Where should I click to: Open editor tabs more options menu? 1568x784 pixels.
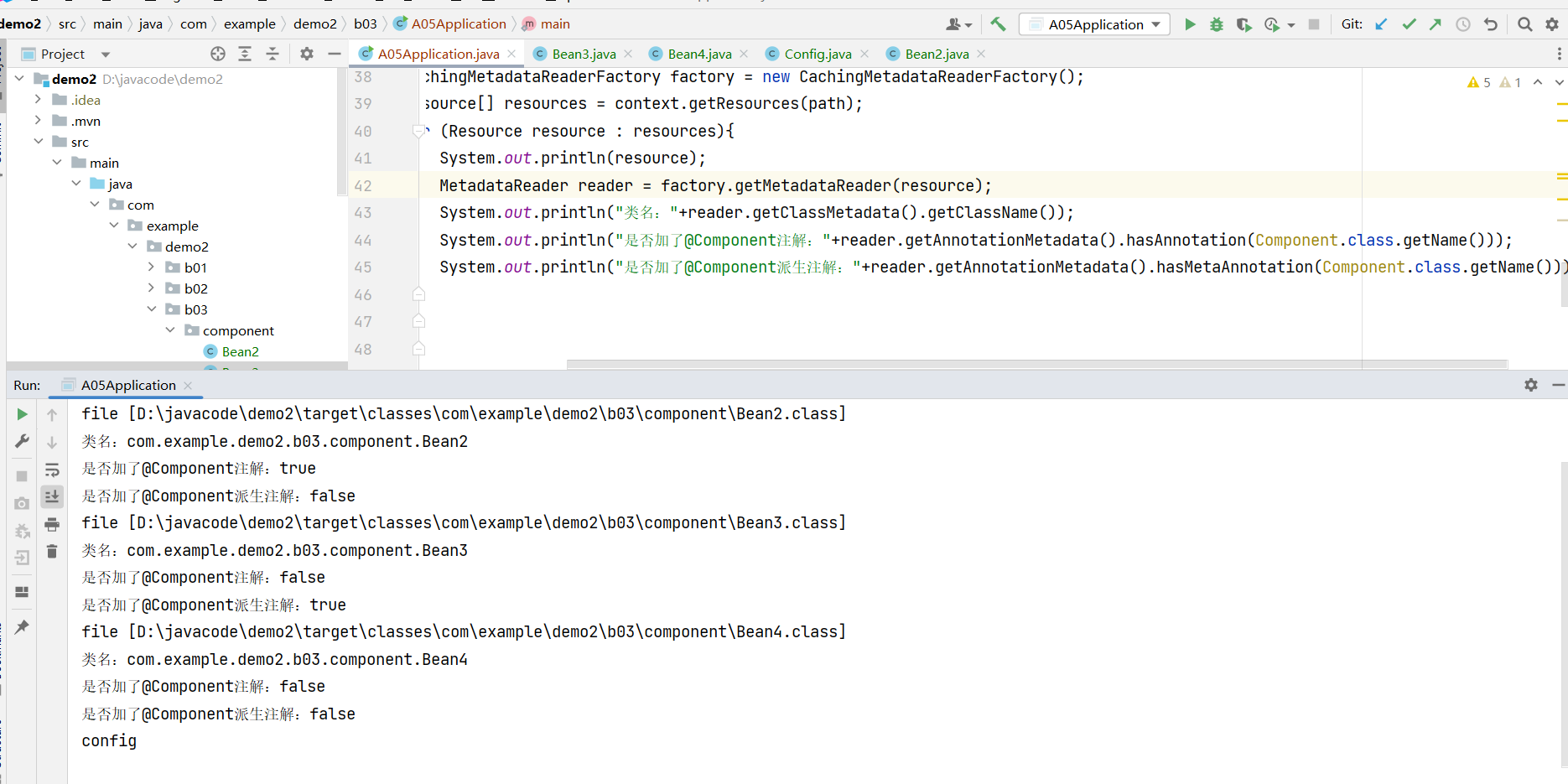coord(1560,54)
